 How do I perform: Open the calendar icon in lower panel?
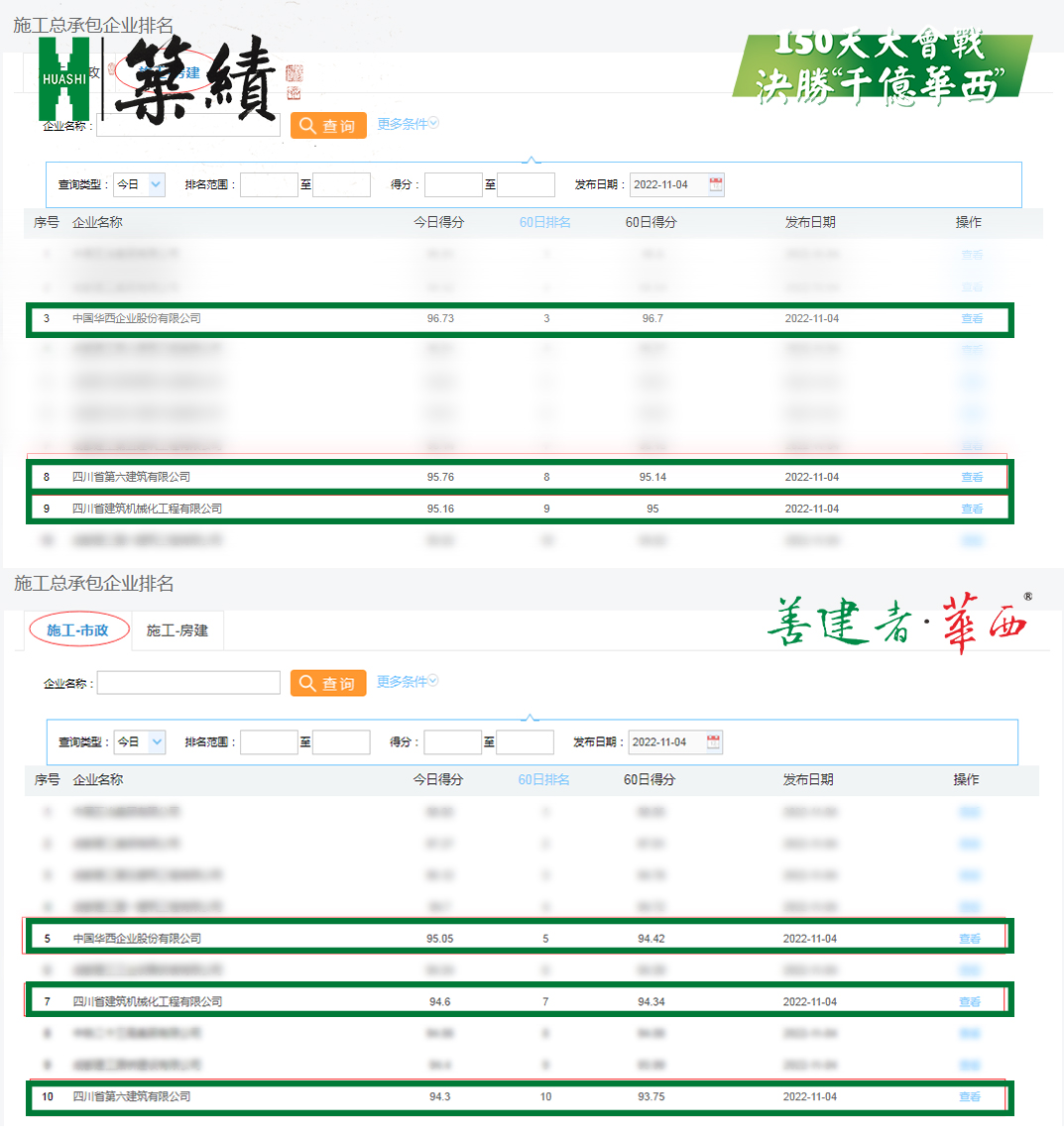pos(714,742)
